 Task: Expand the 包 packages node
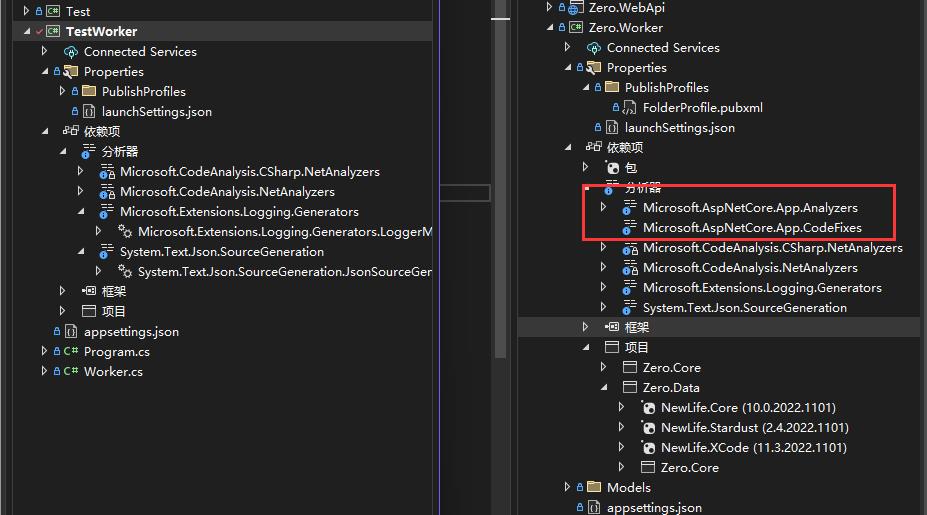pos(585,167)
